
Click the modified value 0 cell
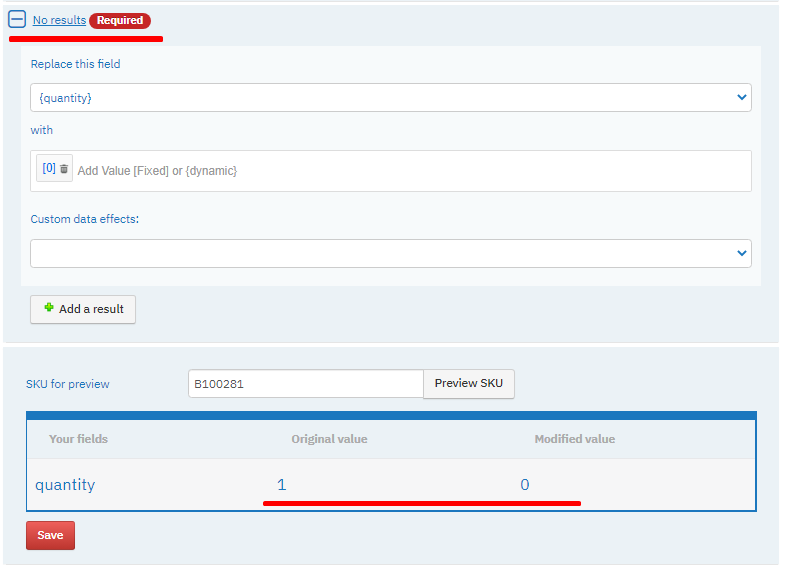(524, 484)
